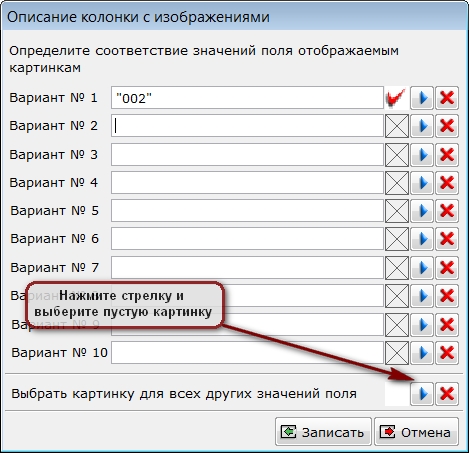Clear Вариант № 2 with red X

click(447, 126)
